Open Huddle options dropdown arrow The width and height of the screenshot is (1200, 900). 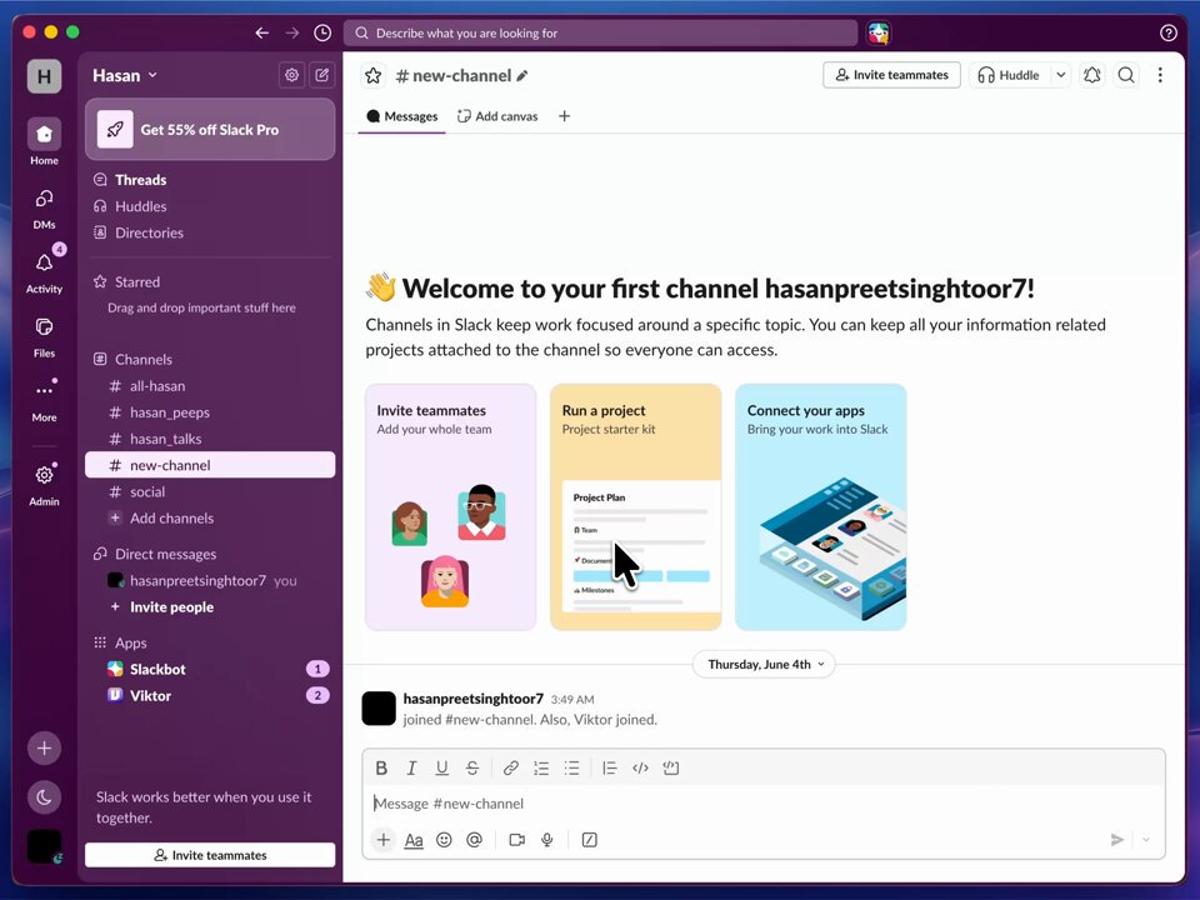point(1061,75)
